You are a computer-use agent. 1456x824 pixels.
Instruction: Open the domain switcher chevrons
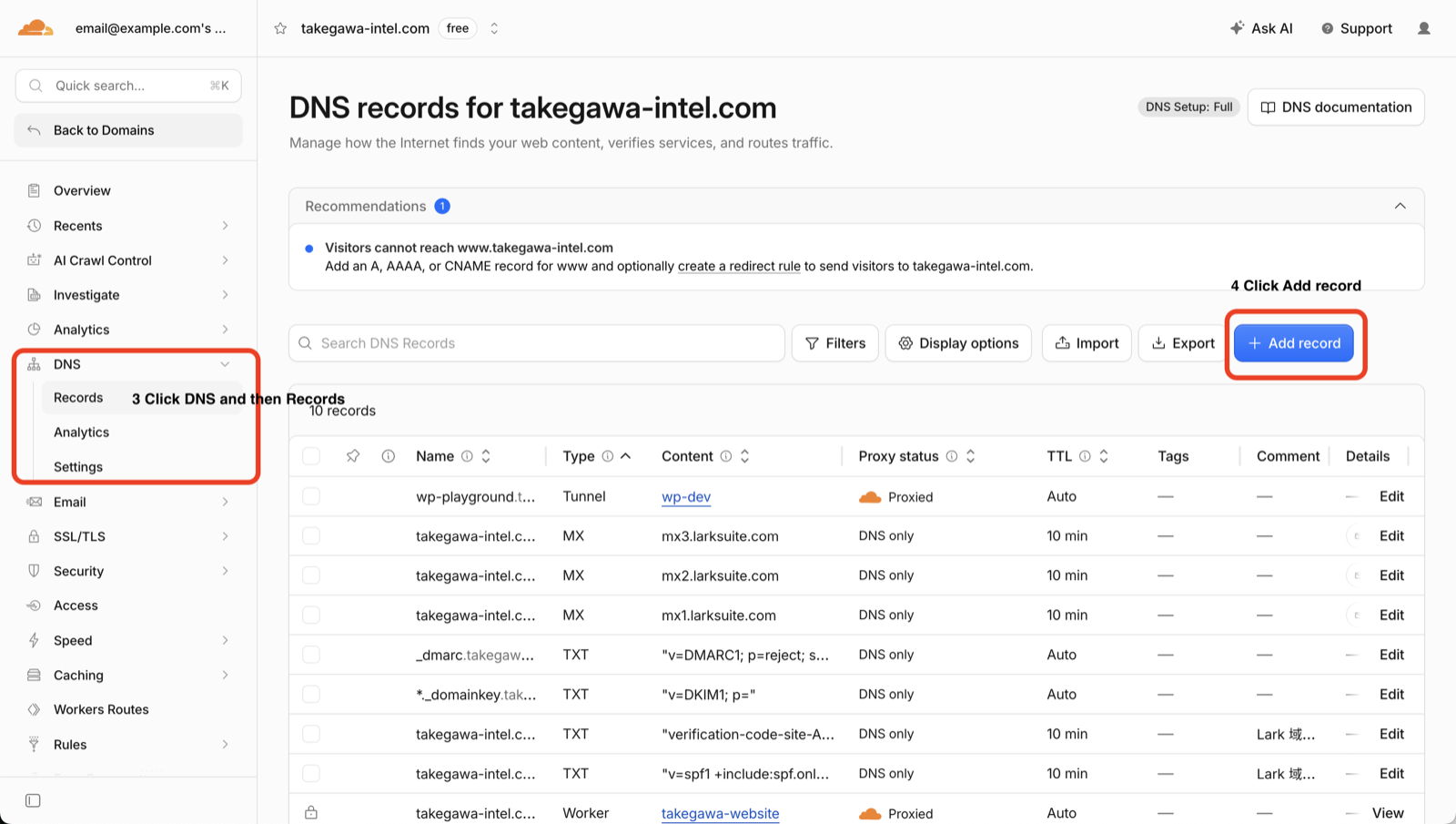click(x=494, y=28)
